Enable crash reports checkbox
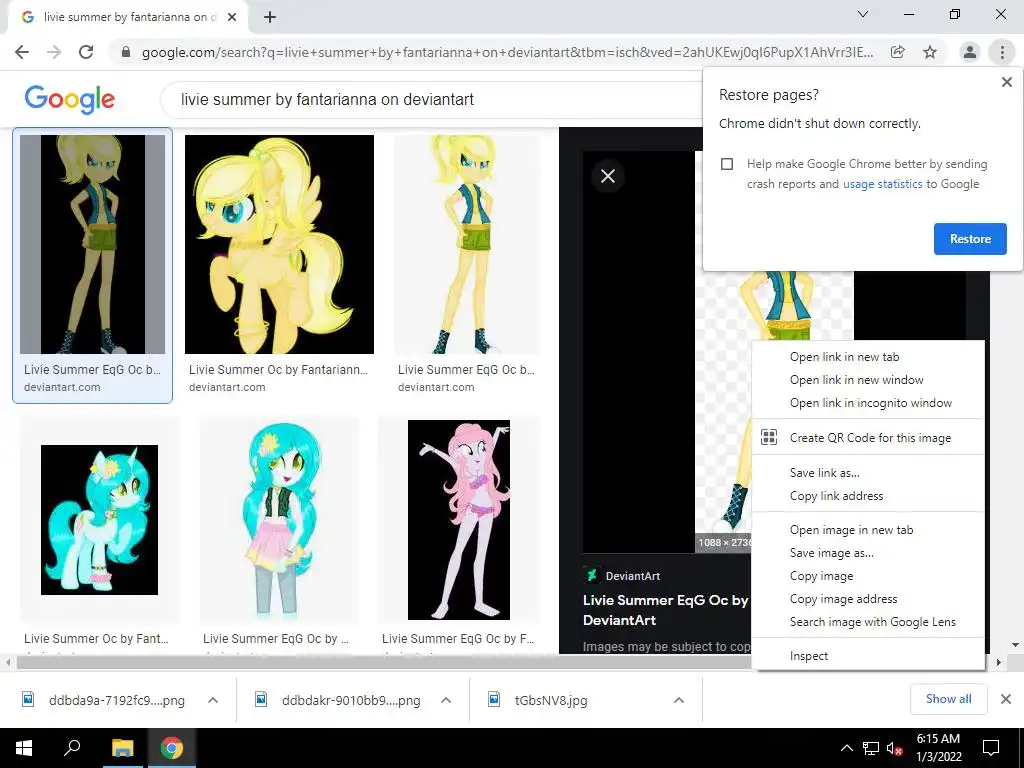The image size is (1024, 768). [727, 164]
